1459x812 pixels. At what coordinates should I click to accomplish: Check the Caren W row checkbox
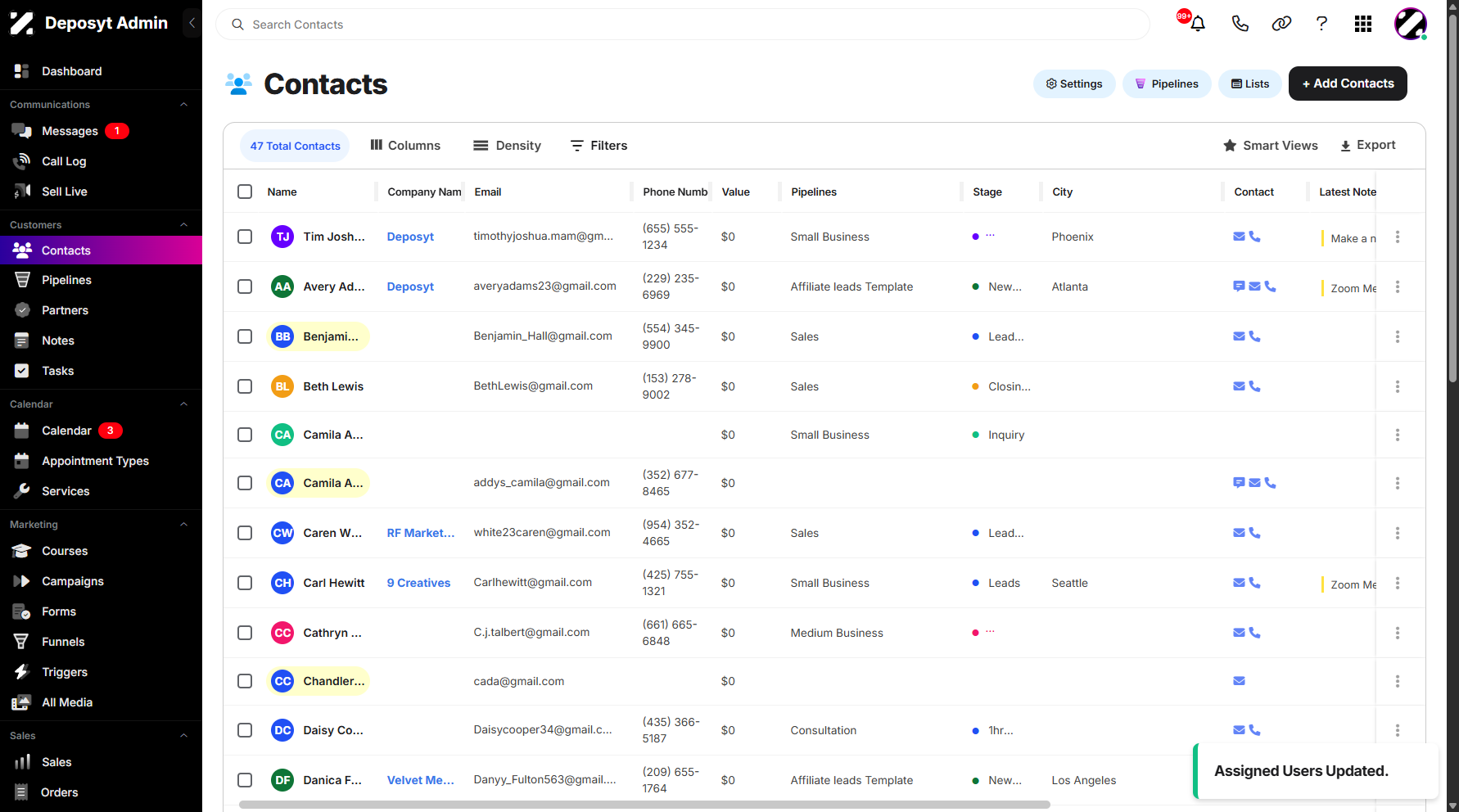click(x=245, y=533)
